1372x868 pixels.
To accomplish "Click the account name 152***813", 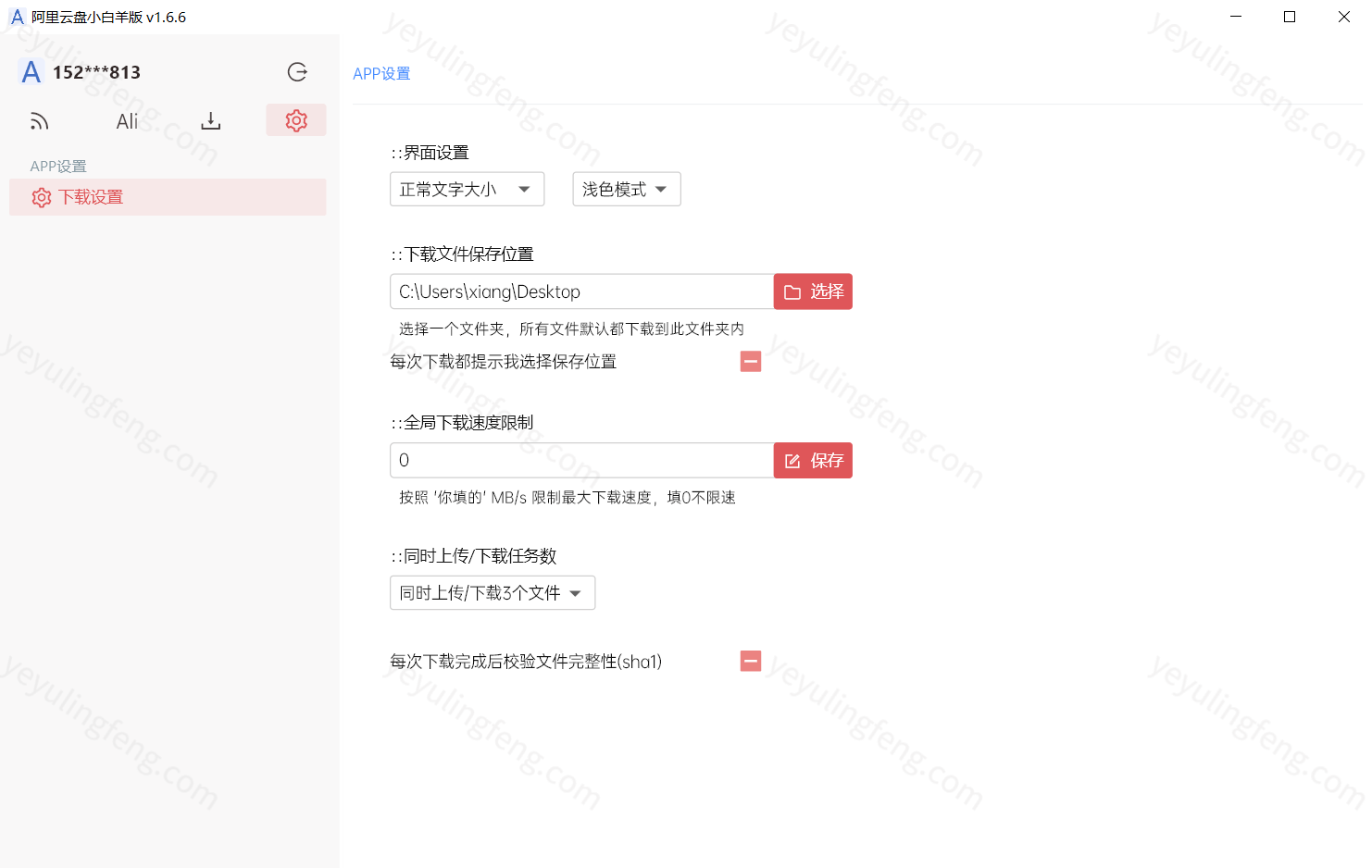I will coord(96,72).
